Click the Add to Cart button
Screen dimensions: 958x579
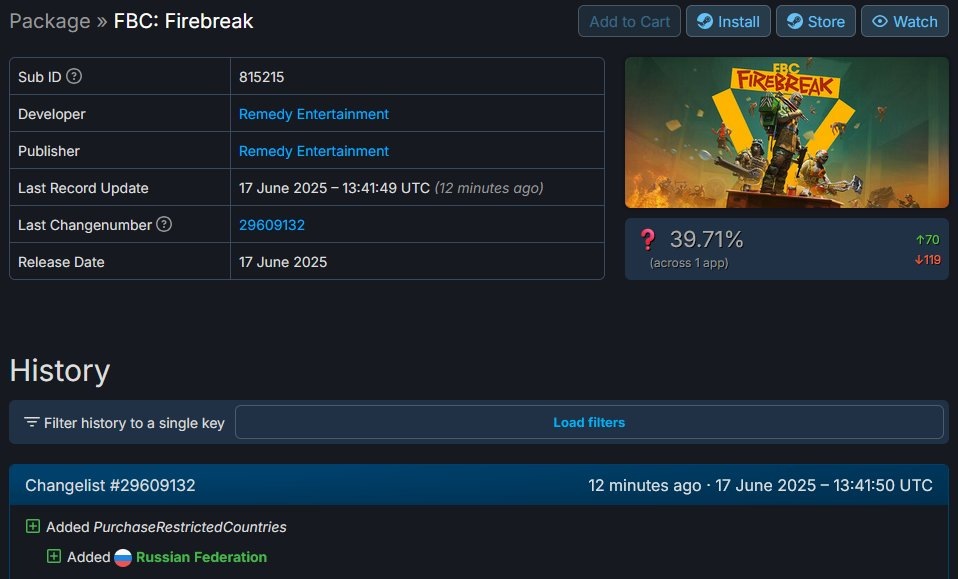[629, 21]
